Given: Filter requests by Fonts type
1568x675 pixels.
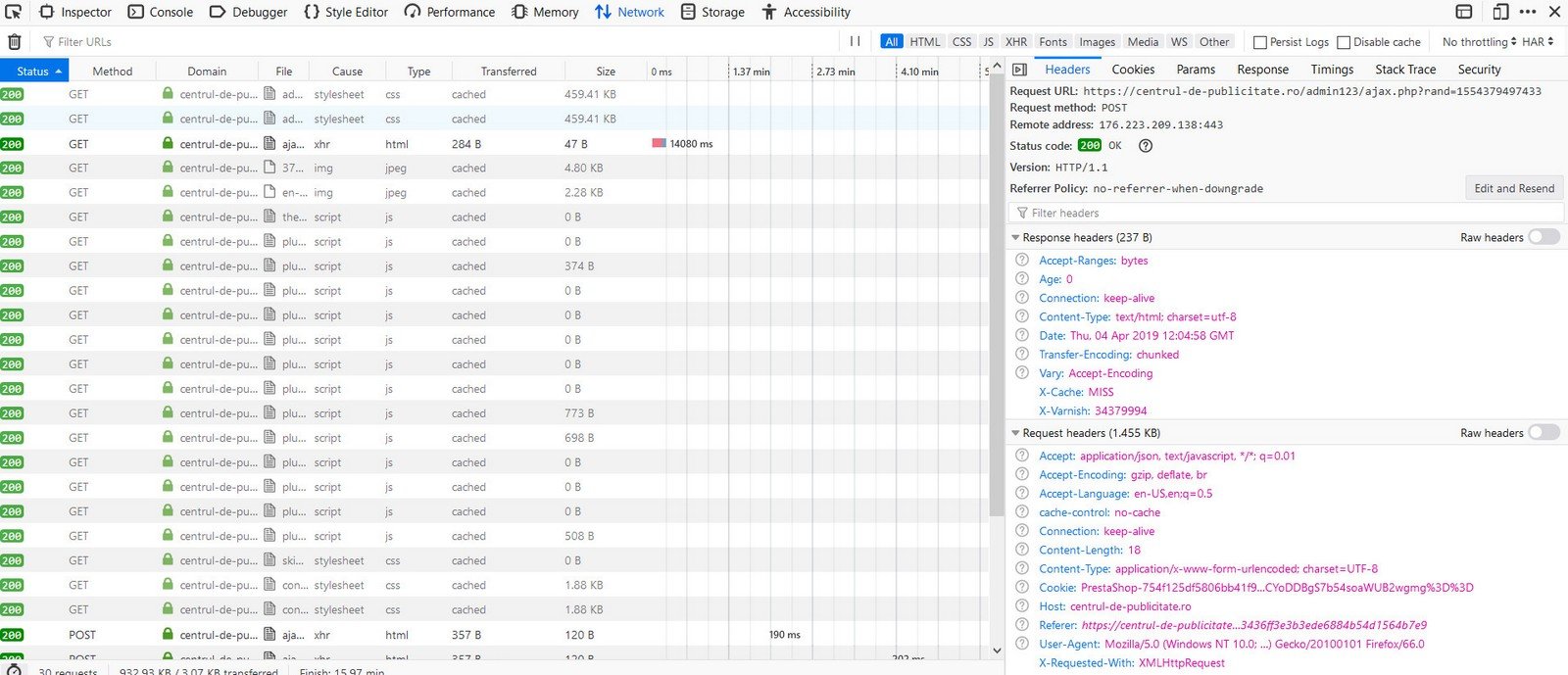Looking at the screenshot, I should coord(1053,41).
